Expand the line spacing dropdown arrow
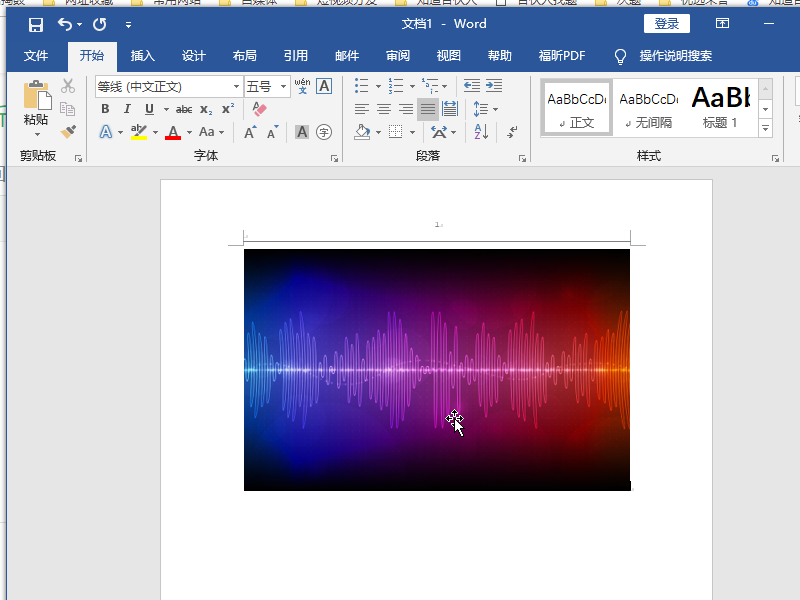Screen dimensions: 800x600 495,109
